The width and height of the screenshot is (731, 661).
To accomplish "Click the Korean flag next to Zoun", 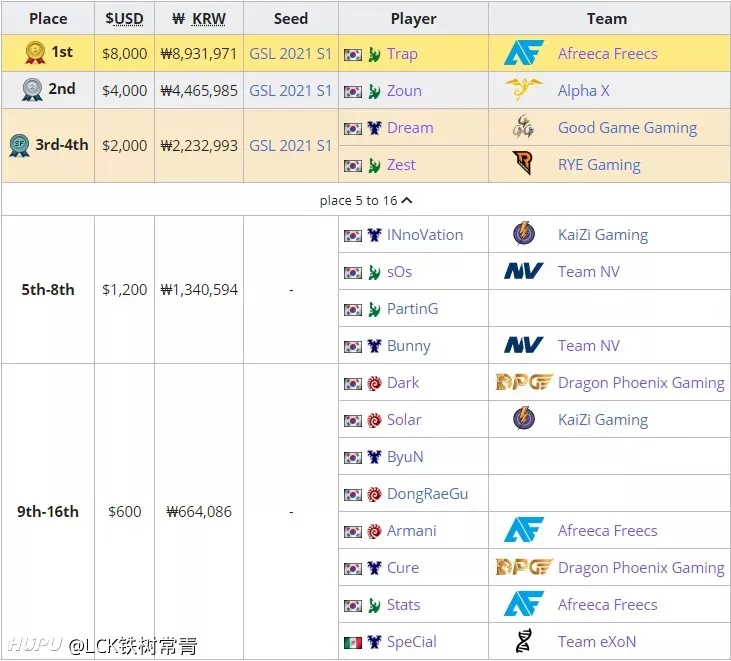I will tap(353, 92).
